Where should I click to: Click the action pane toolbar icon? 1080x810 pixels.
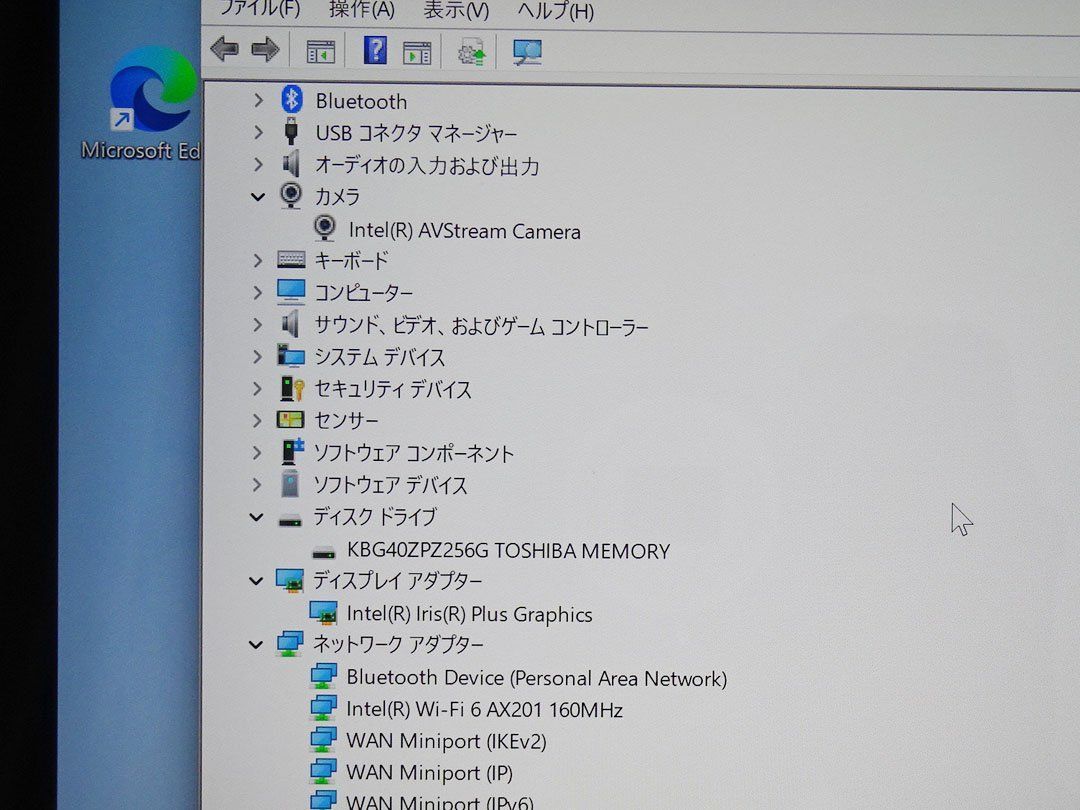point(417,51)
